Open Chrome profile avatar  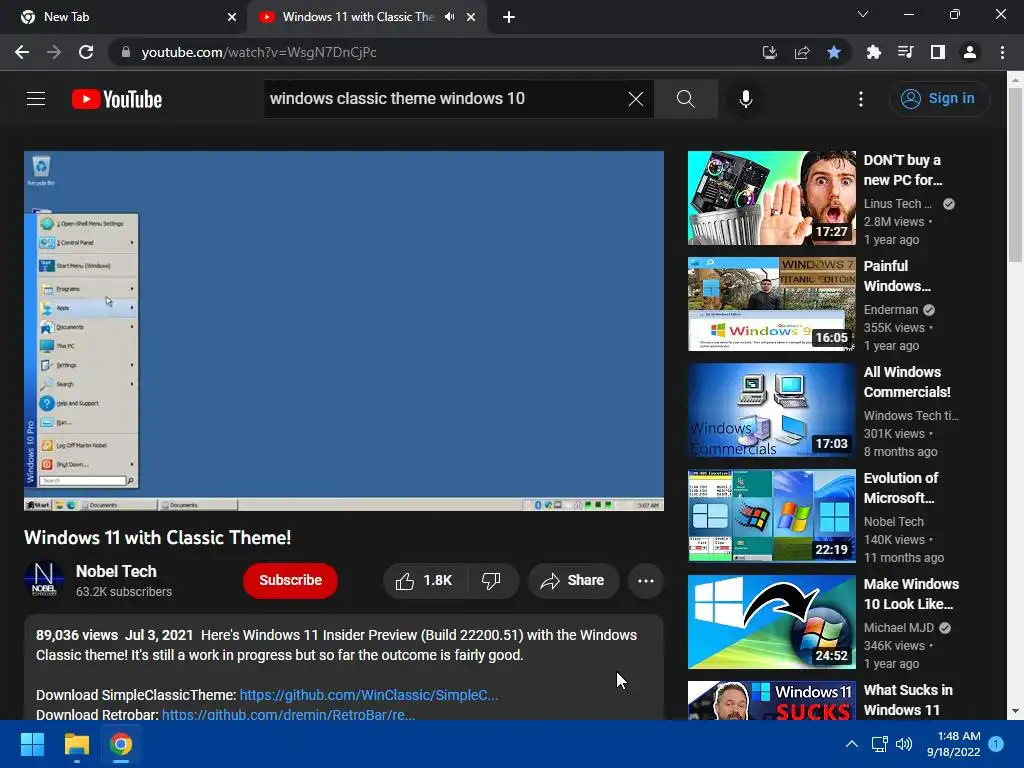(x=970, y=52)
